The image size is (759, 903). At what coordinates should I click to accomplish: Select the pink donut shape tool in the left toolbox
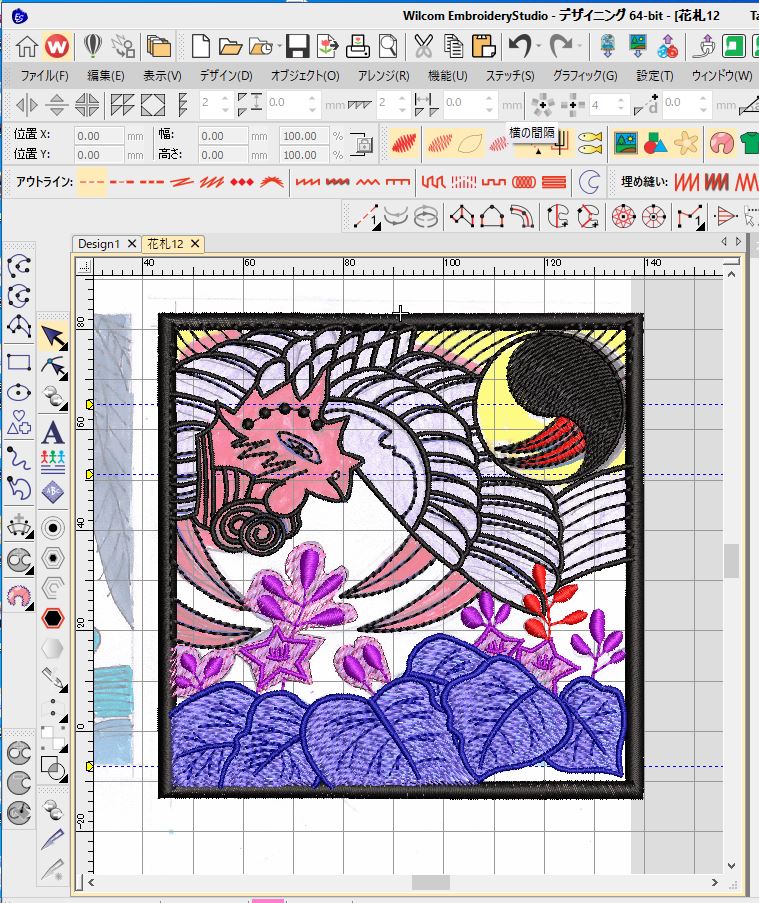tap(18, 595)
